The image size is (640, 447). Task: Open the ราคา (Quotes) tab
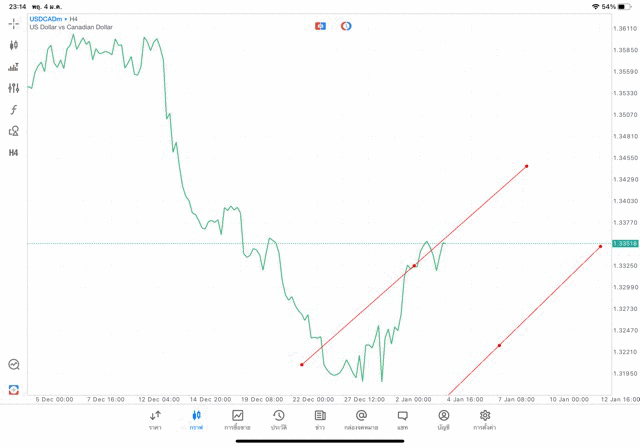click(155, 420)
